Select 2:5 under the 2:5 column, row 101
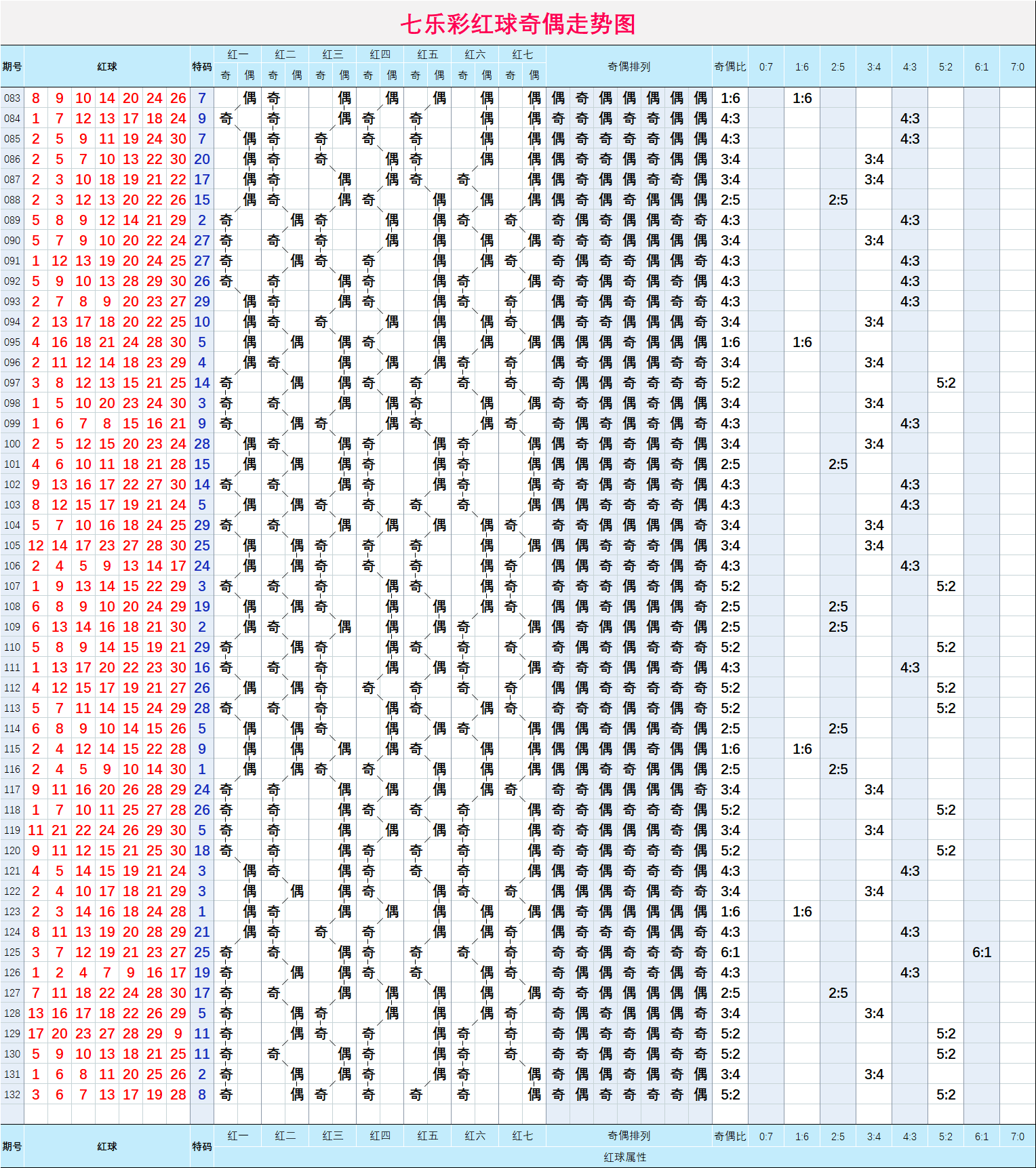The image size is (1036, 1168). (x=838, y=464)
